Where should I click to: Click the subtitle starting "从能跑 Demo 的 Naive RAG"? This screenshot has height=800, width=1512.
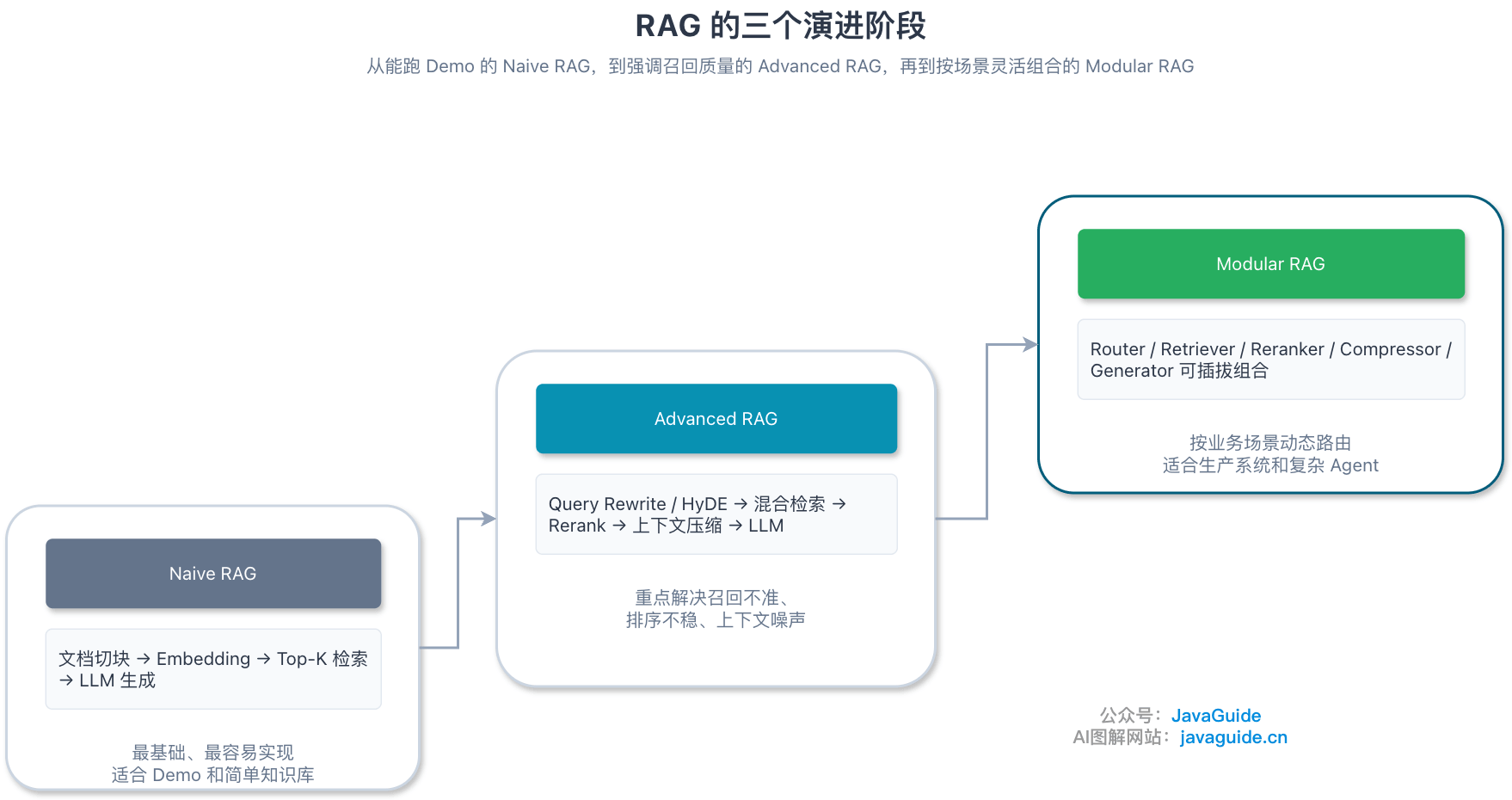[x=780, y=66]
